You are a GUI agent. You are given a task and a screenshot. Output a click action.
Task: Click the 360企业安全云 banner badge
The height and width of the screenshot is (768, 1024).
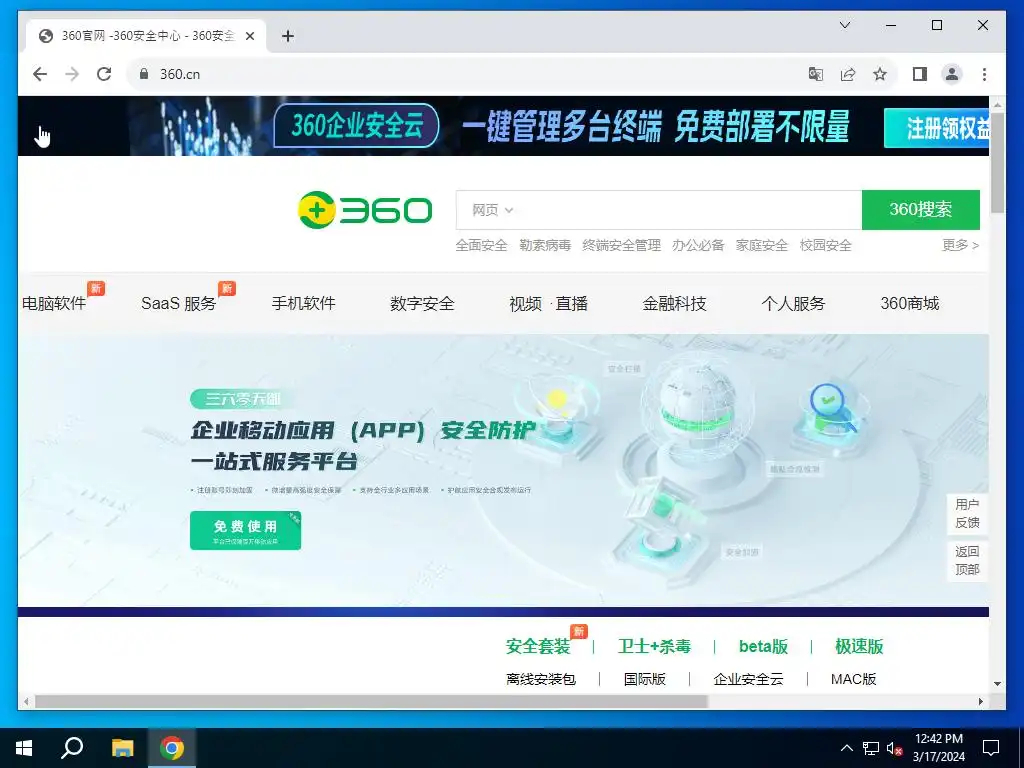(357, 125)
